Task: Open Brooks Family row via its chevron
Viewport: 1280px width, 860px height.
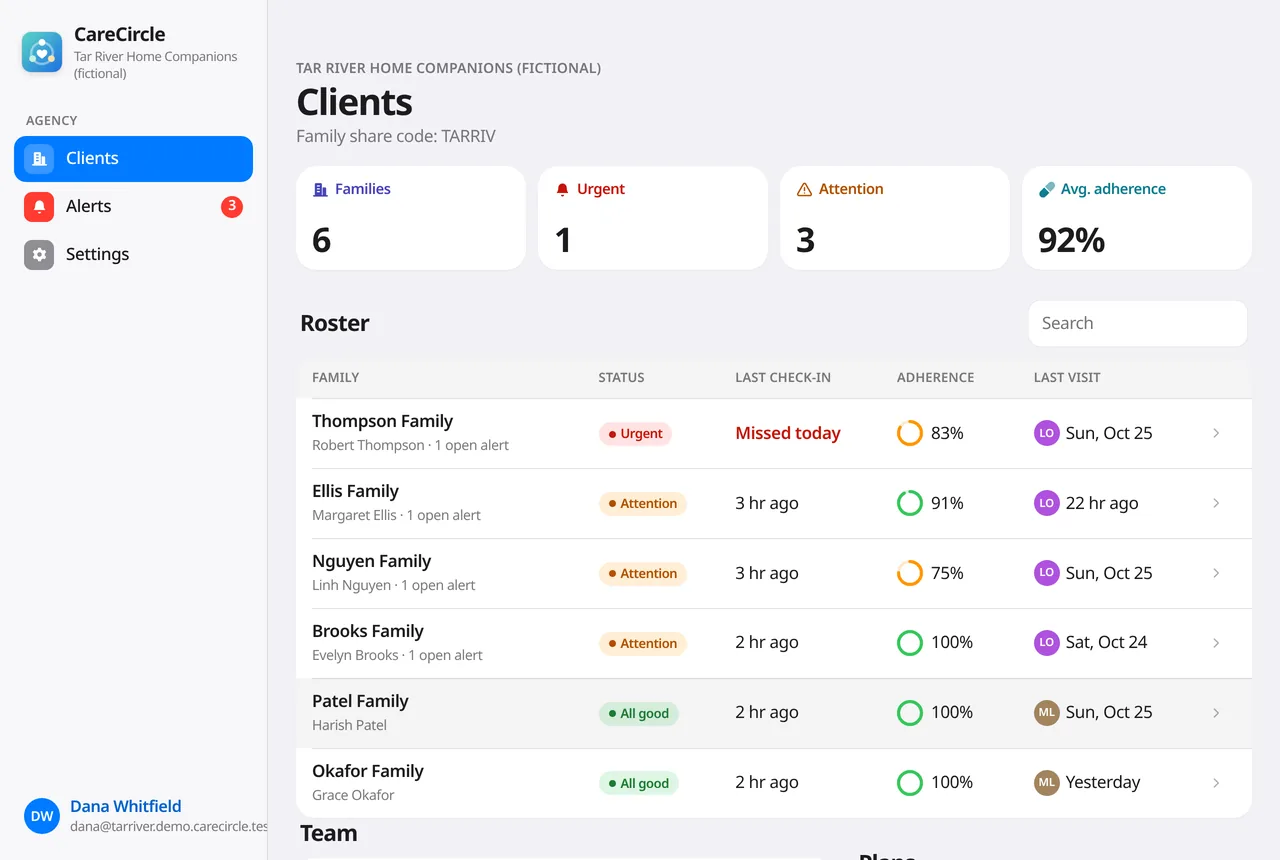Action: coord(1216,643)
